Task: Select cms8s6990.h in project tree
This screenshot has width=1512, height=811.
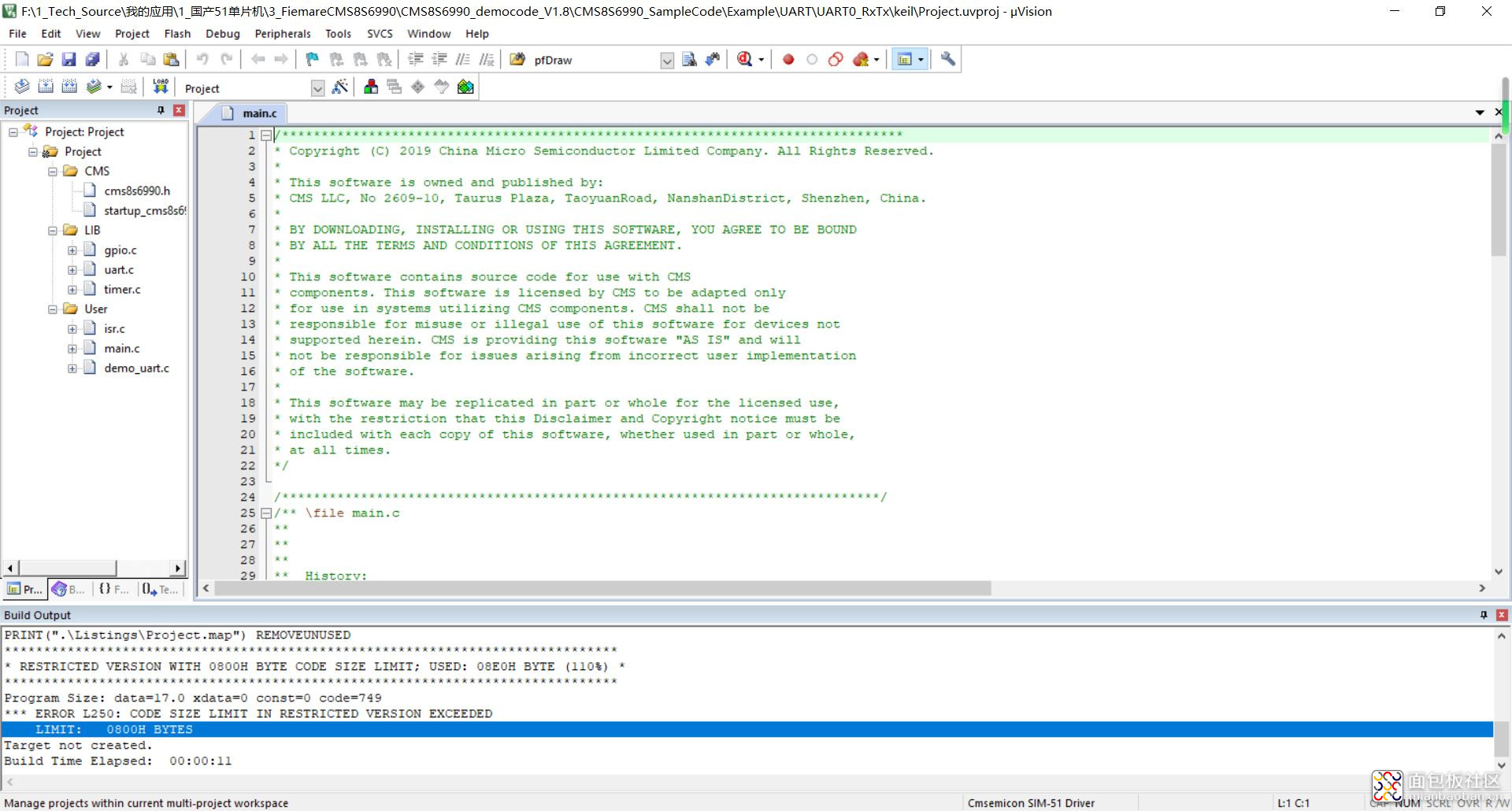Action: [137, 191]
